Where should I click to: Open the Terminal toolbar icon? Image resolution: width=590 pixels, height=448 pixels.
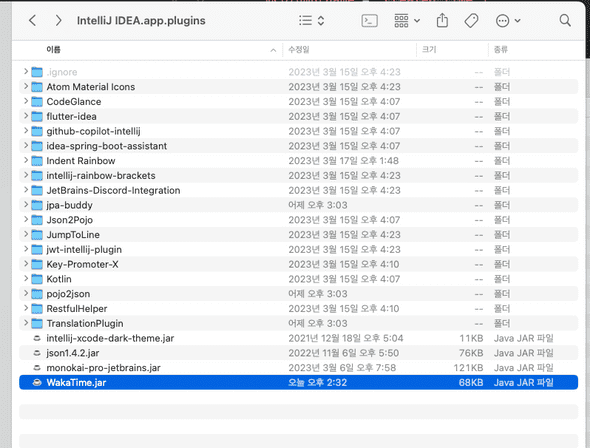coord(369,21)
